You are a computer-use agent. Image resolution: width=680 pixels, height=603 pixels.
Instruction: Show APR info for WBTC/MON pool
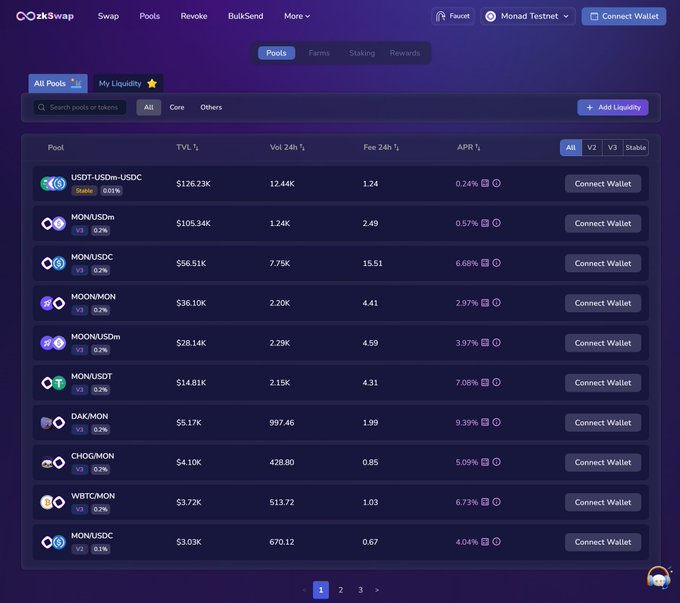[x=497, y=502]
